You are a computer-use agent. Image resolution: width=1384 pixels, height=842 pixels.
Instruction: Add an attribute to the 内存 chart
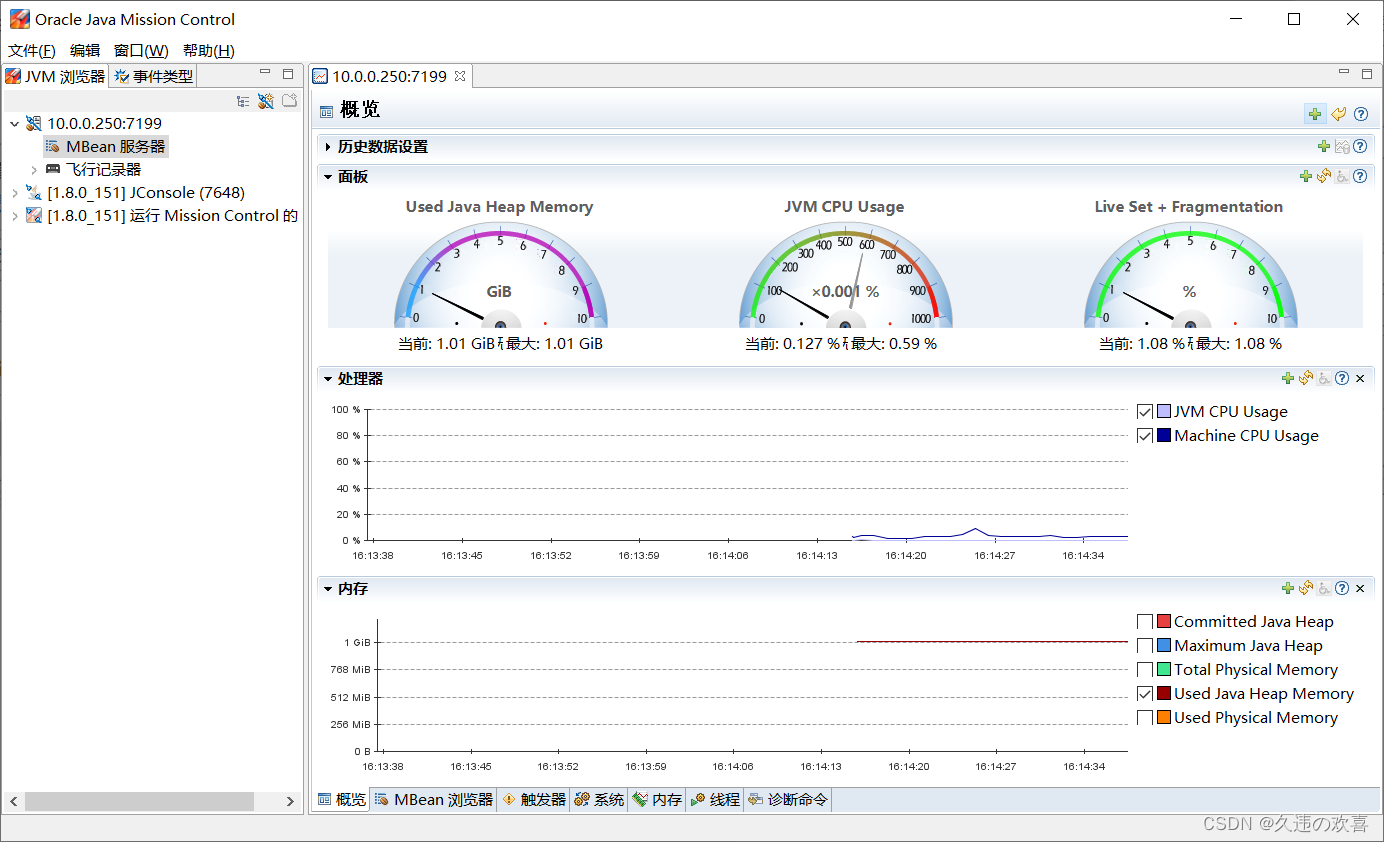[1288, 588]
